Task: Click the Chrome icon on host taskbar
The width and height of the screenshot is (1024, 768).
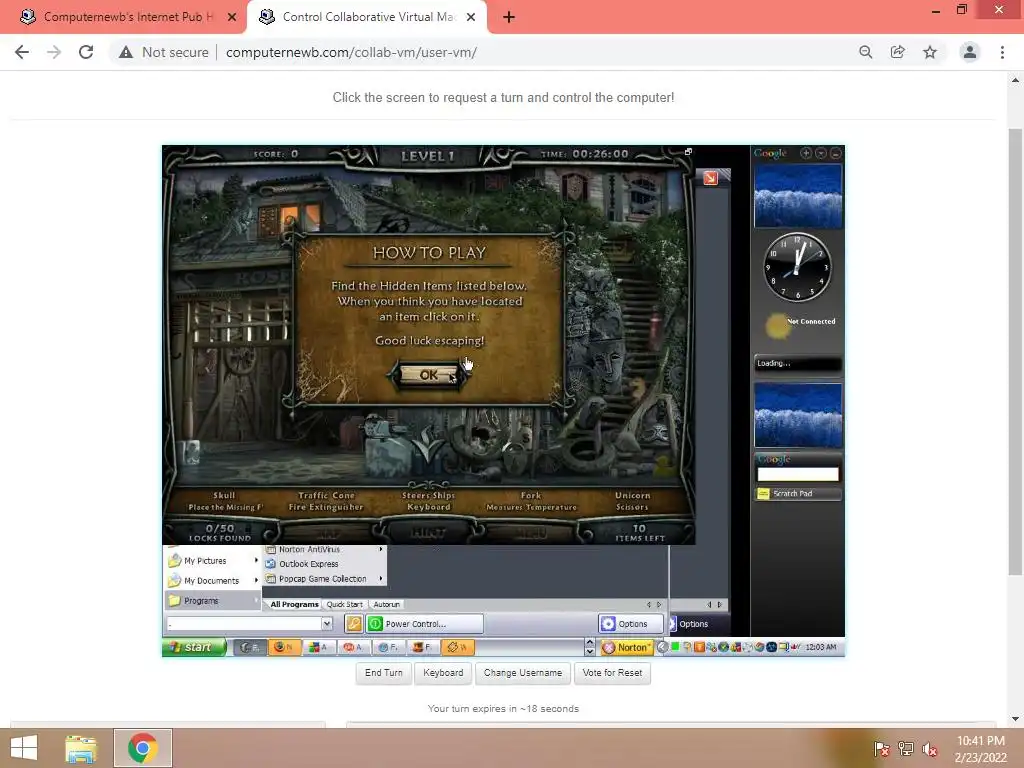Action: coord(143,748)
